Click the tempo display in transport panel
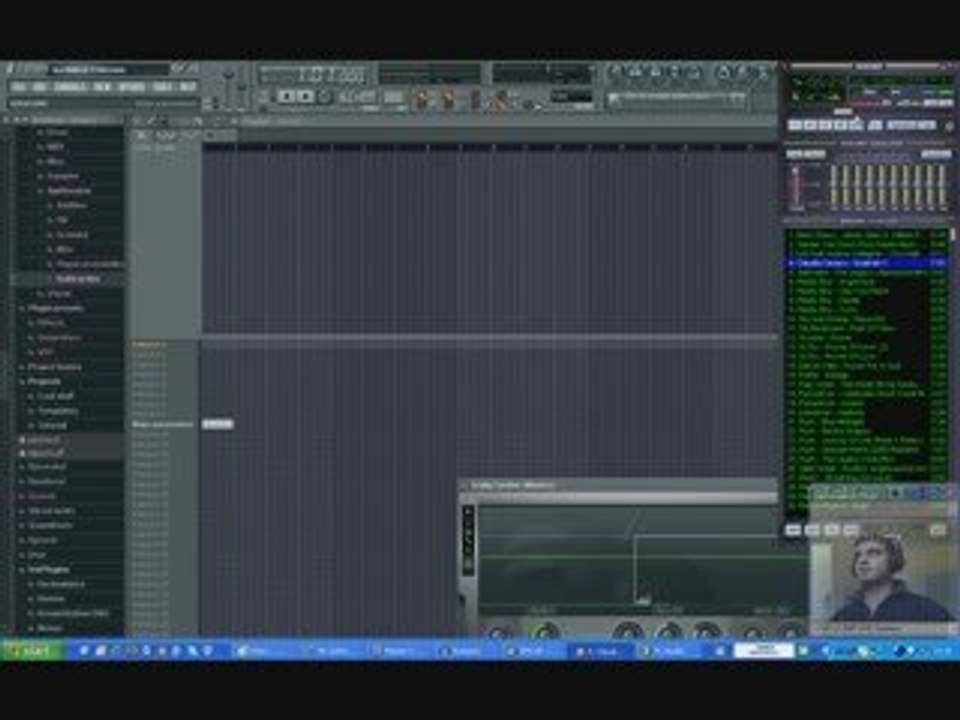960x720 pixels. click(357, 97)
